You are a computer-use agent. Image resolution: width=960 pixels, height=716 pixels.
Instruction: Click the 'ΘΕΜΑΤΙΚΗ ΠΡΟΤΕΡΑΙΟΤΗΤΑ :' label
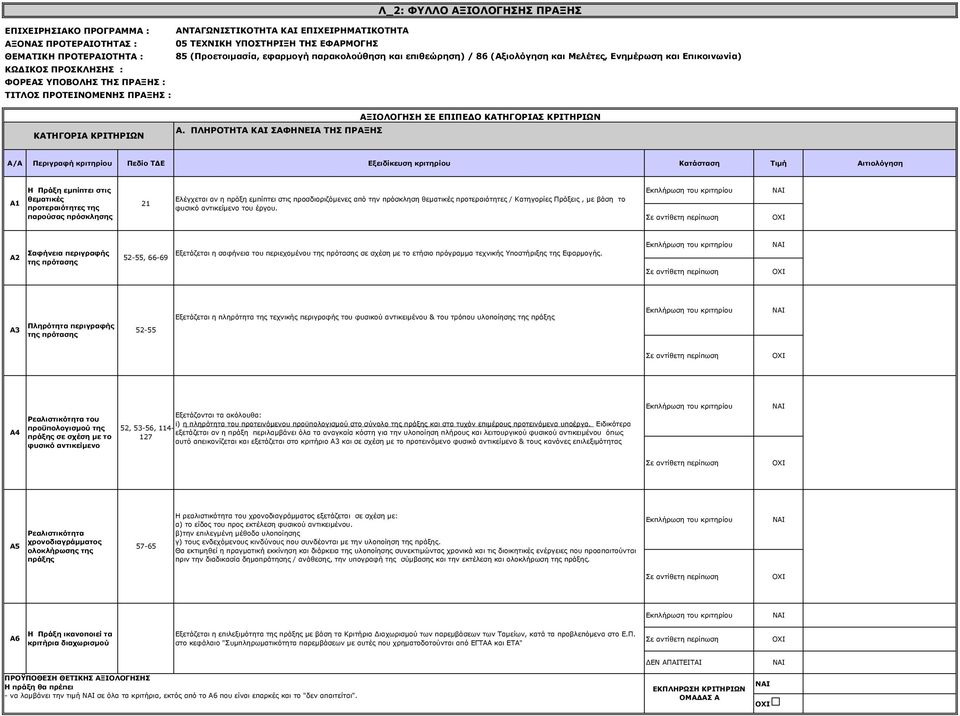coord(73,56)
